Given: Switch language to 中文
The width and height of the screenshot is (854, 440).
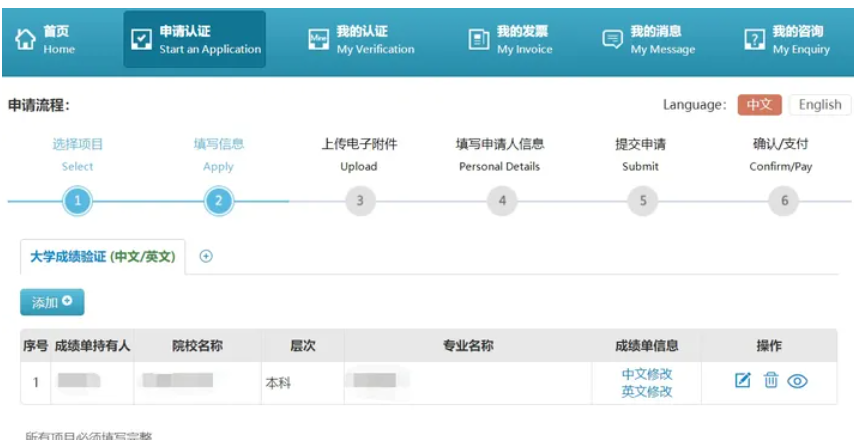Looking at the screenshot, I should pyautogui.click(x=759, y=105).
